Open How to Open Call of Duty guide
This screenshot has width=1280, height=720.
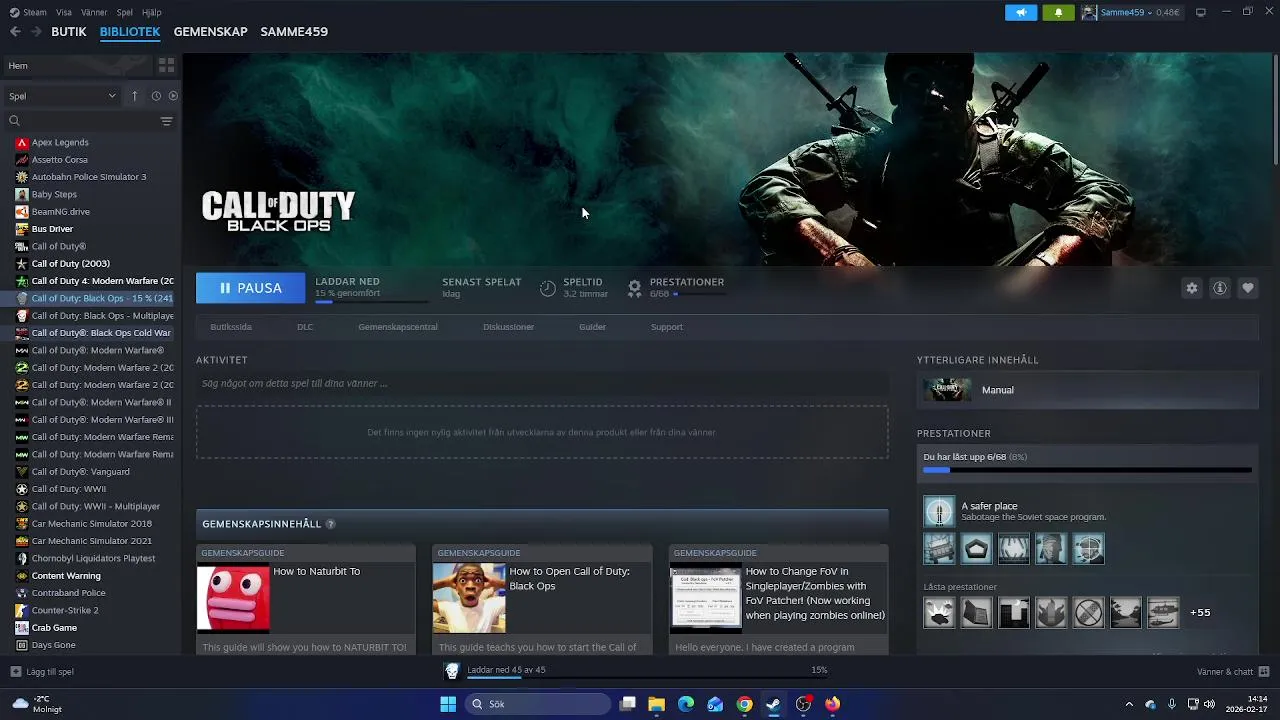click(542, 600)
